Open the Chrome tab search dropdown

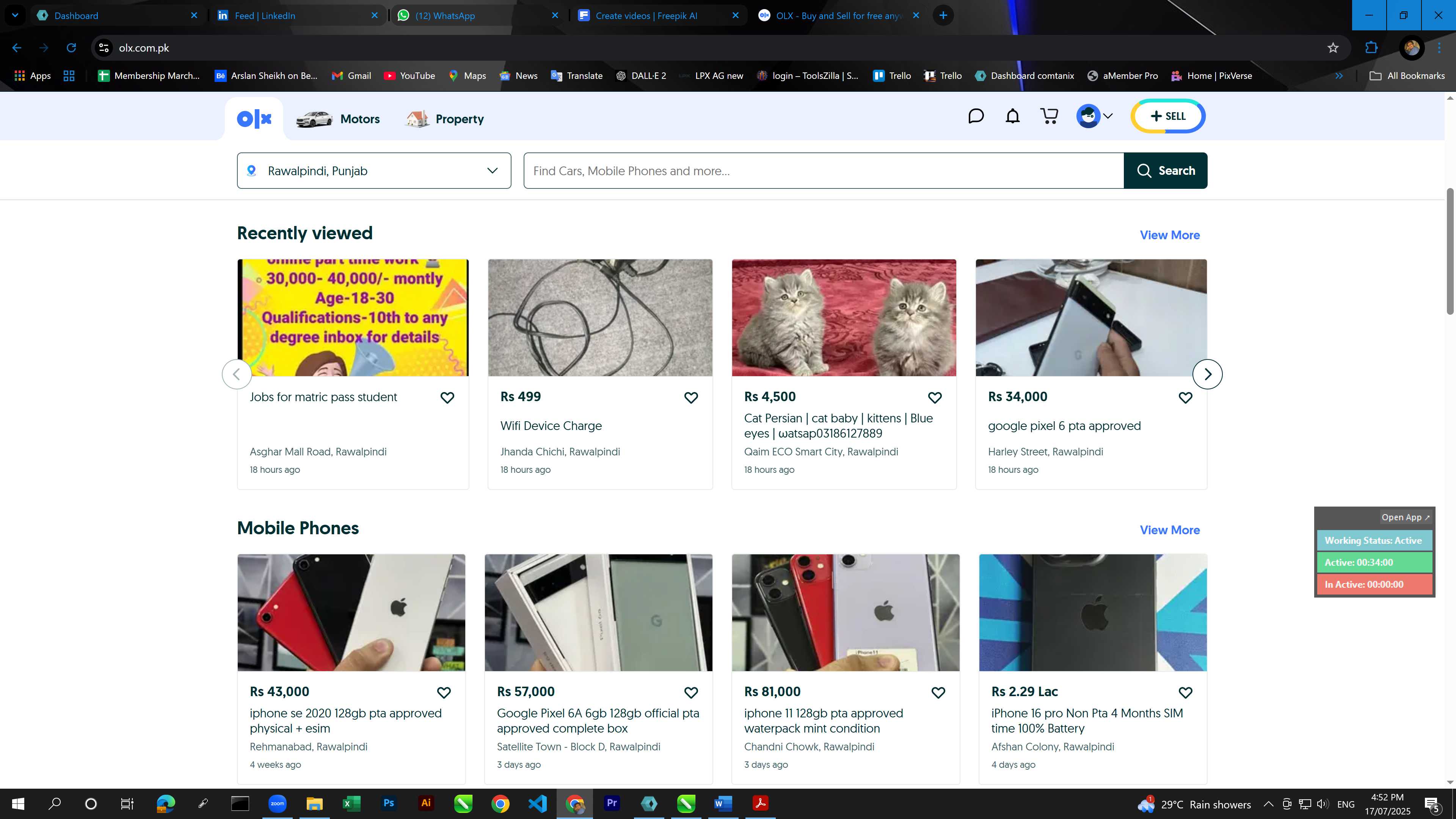15,15
